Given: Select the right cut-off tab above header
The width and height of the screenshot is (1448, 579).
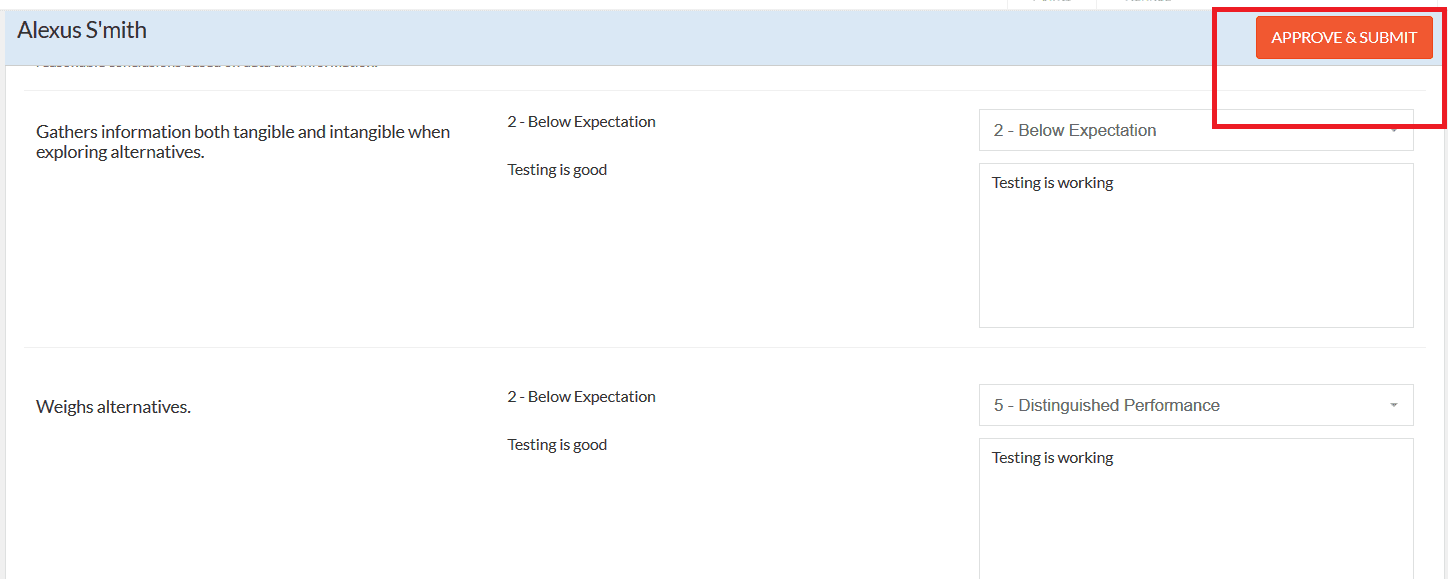Looking at the screenshot, I should 1148,3.
